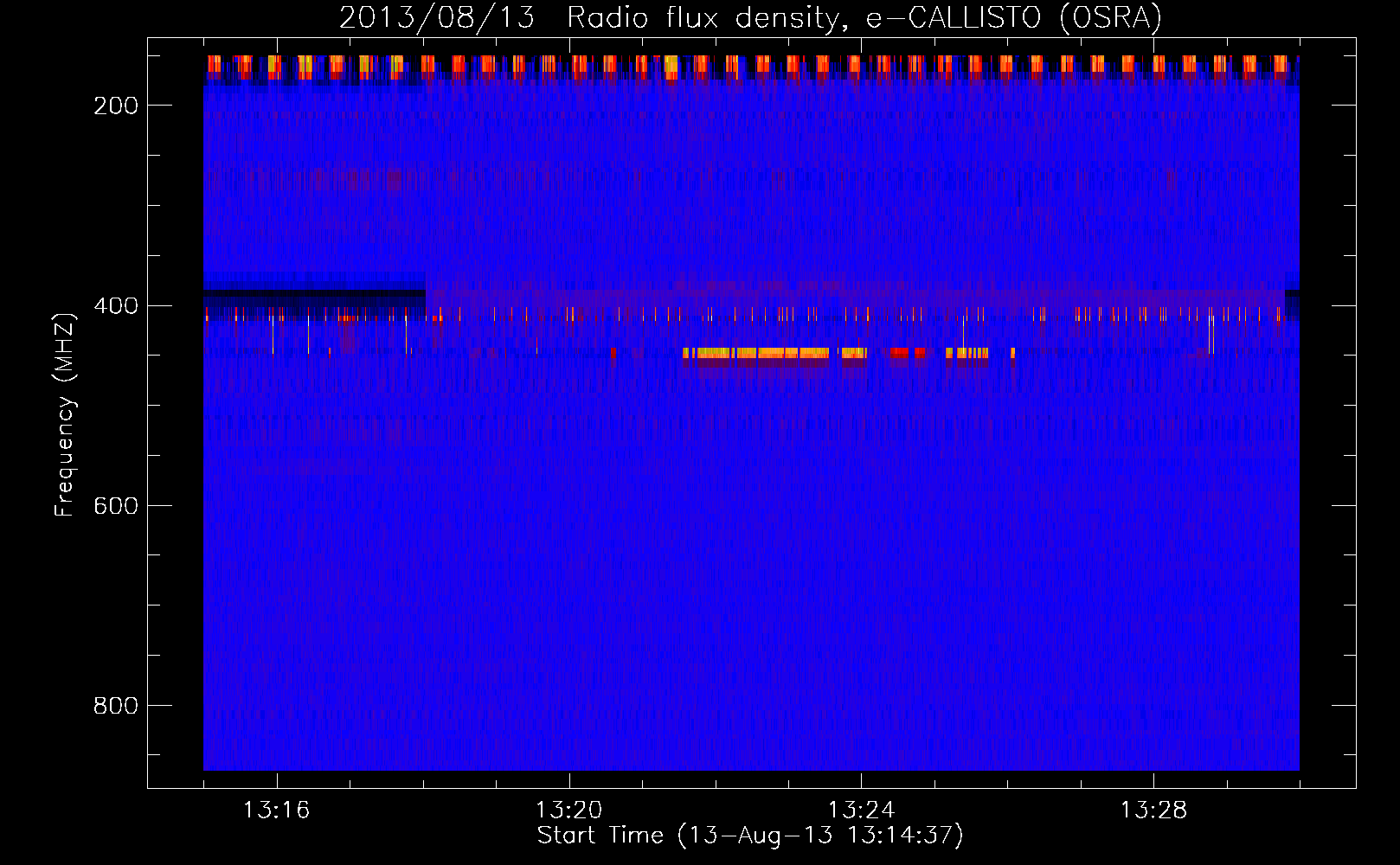Viewport: 1400px width, 865px height.
Task: Click the 'Frequency (MHZ)' y-axis label
Action: pos(65,415)
